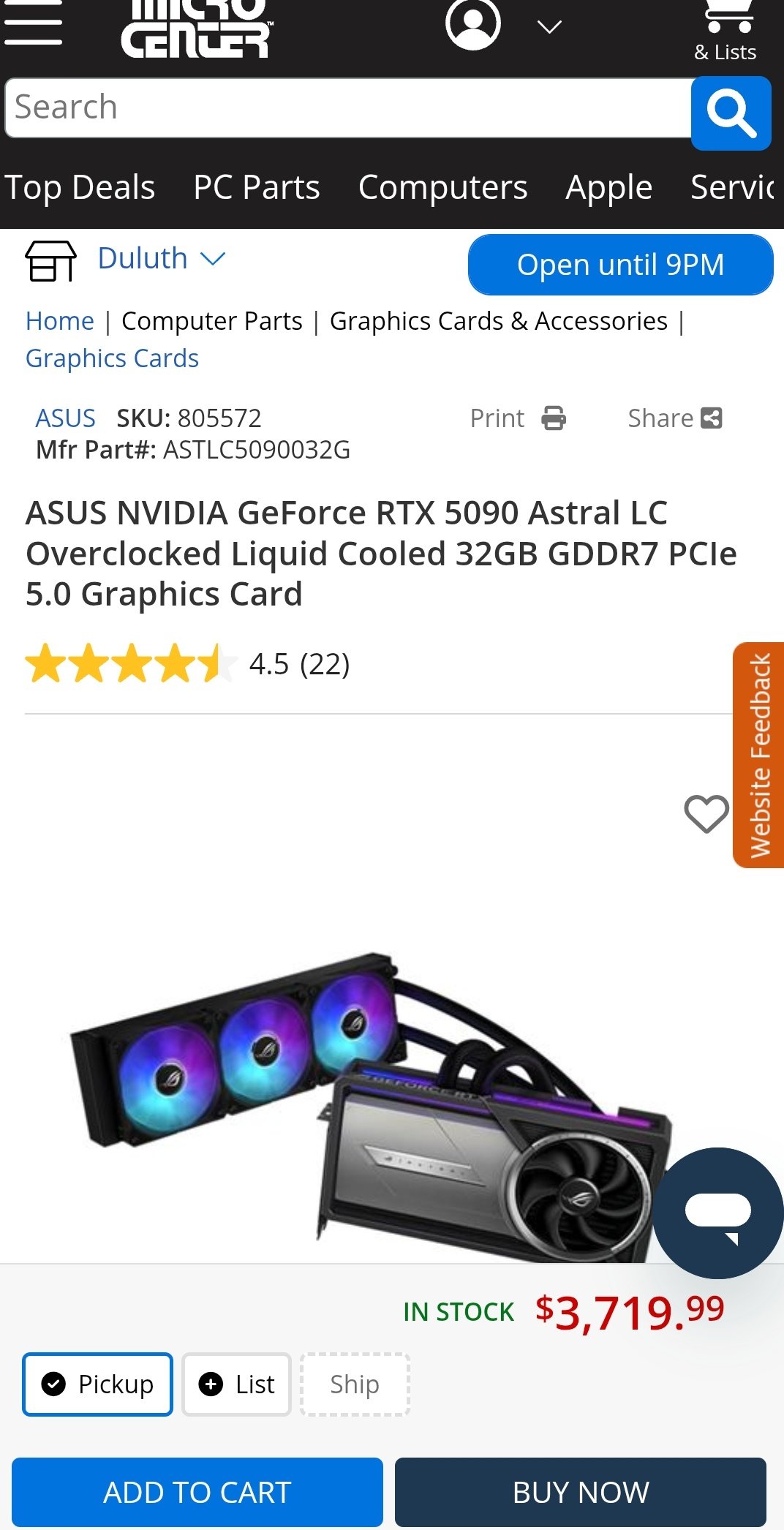The image size is (784, 1530).
Task: Select the List option
Action: pos(236,1384)
